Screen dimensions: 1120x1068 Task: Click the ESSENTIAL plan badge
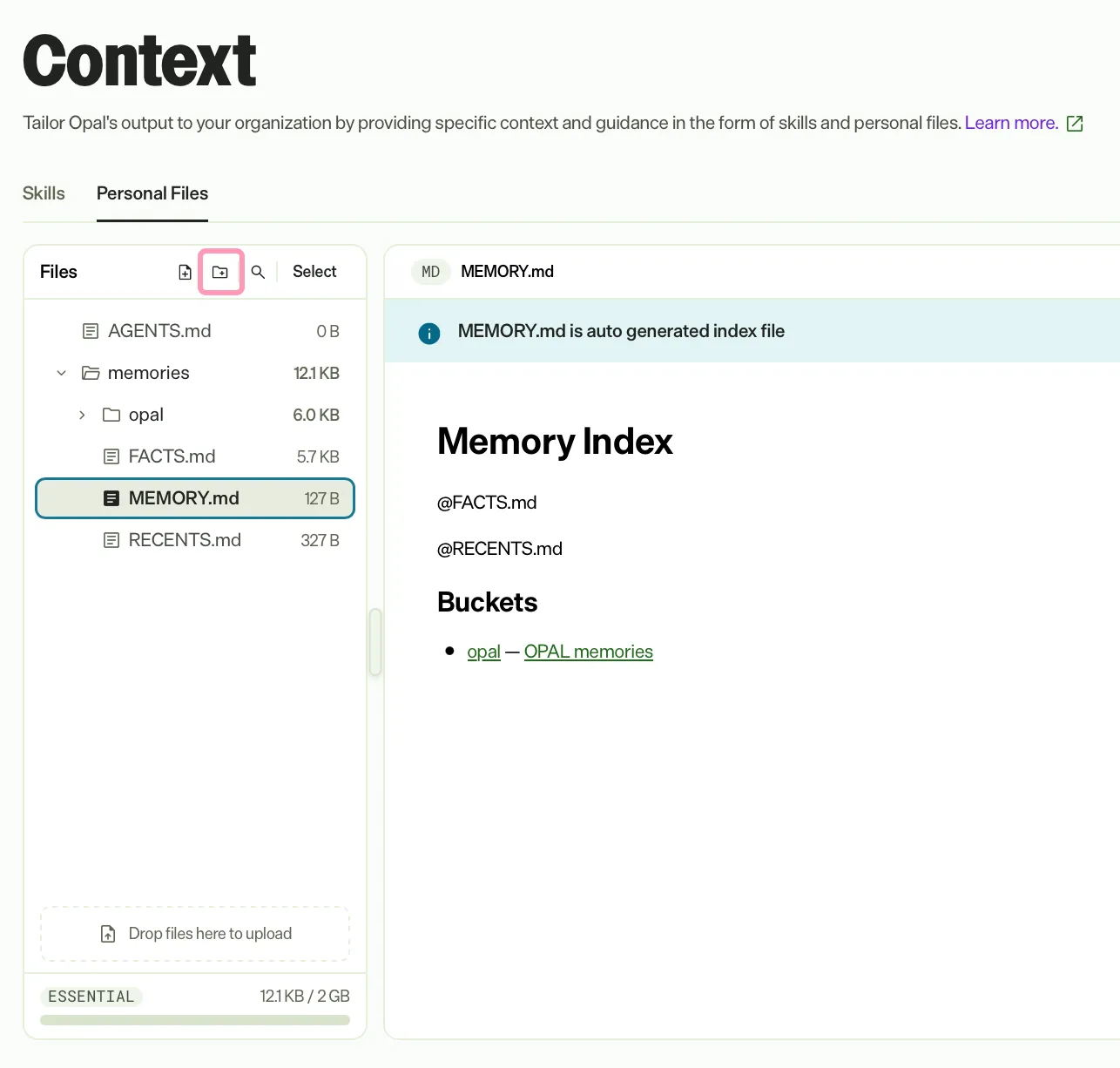(x=91, y=997)
